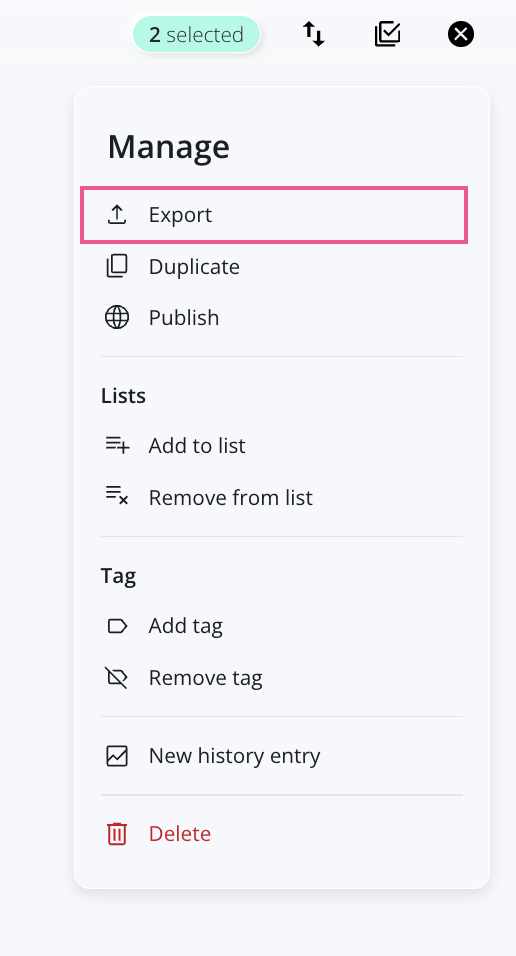516x956 pixels.
Task: Click the 2 selected badge
Action: (x=196, y=35)
